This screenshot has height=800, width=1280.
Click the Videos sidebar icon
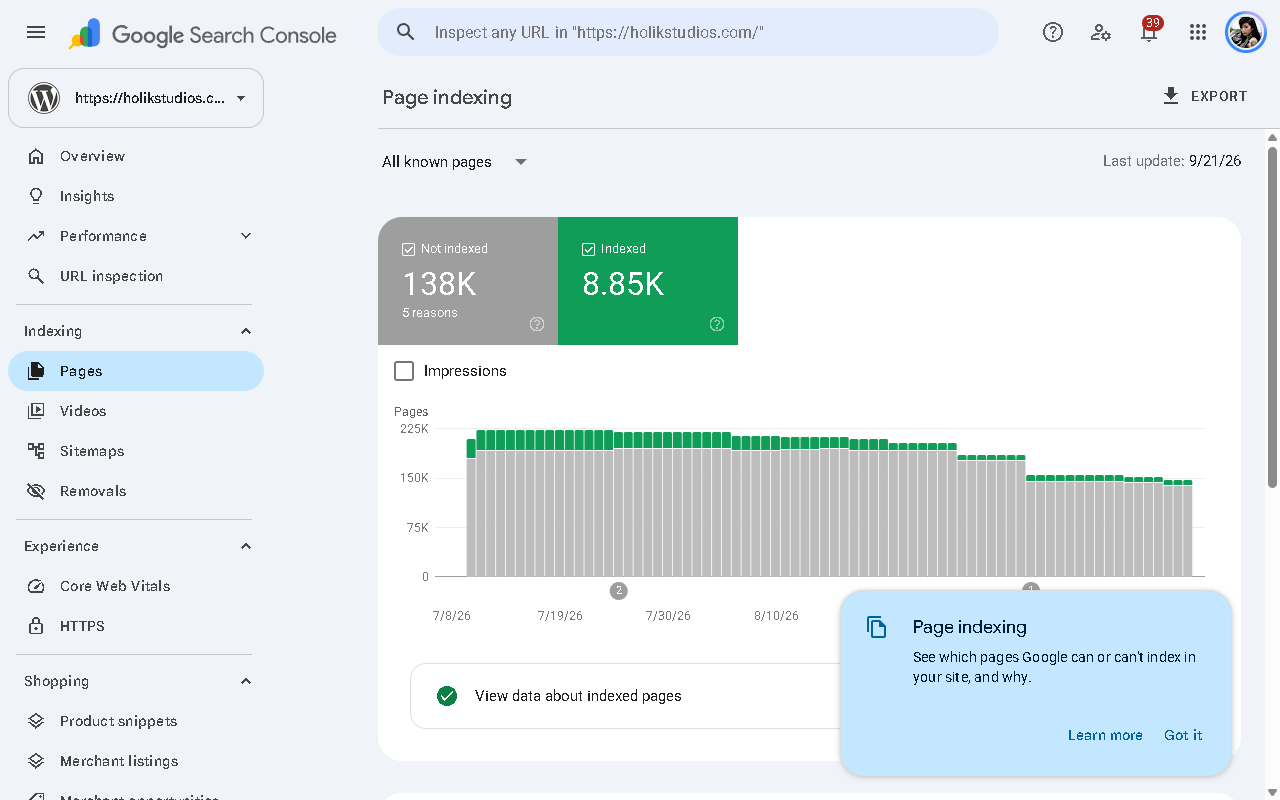(x=36, y=411)
